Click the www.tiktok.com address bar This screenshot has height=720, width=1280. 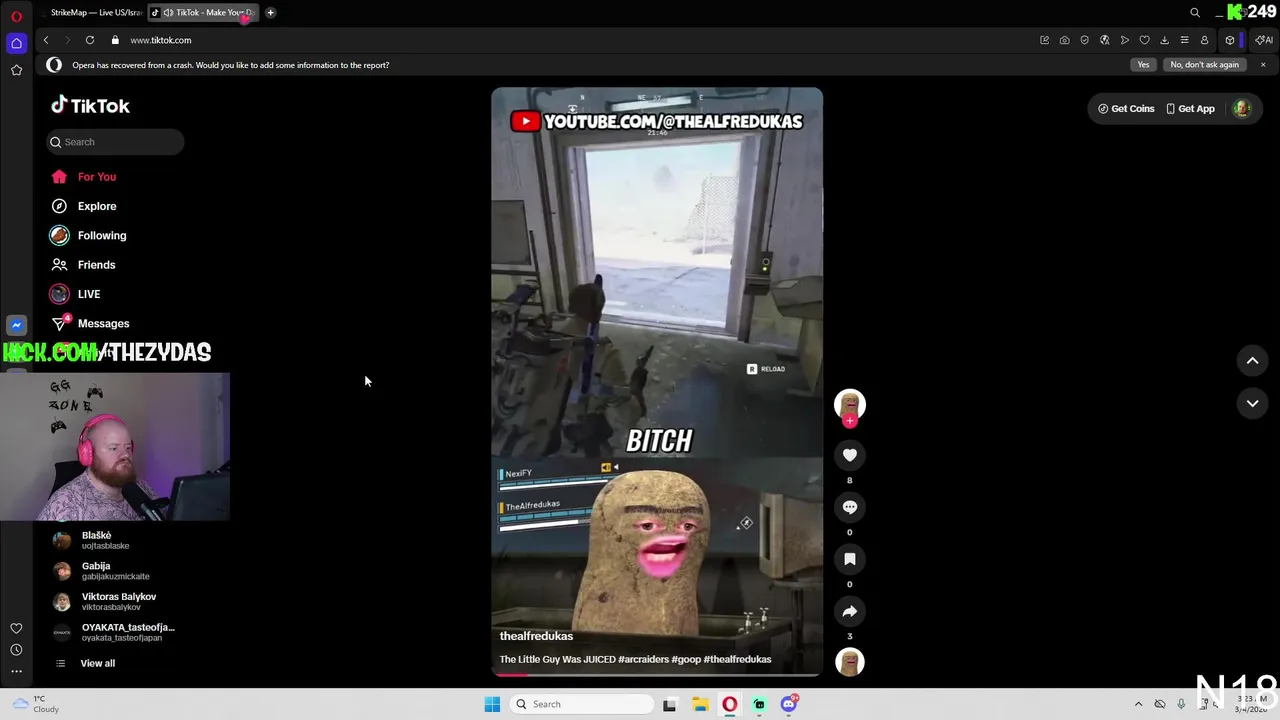160,40
